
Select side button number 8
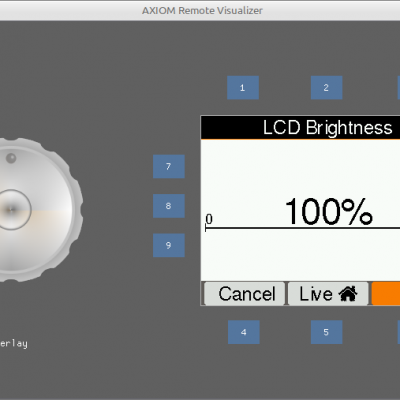click(169, 206)
